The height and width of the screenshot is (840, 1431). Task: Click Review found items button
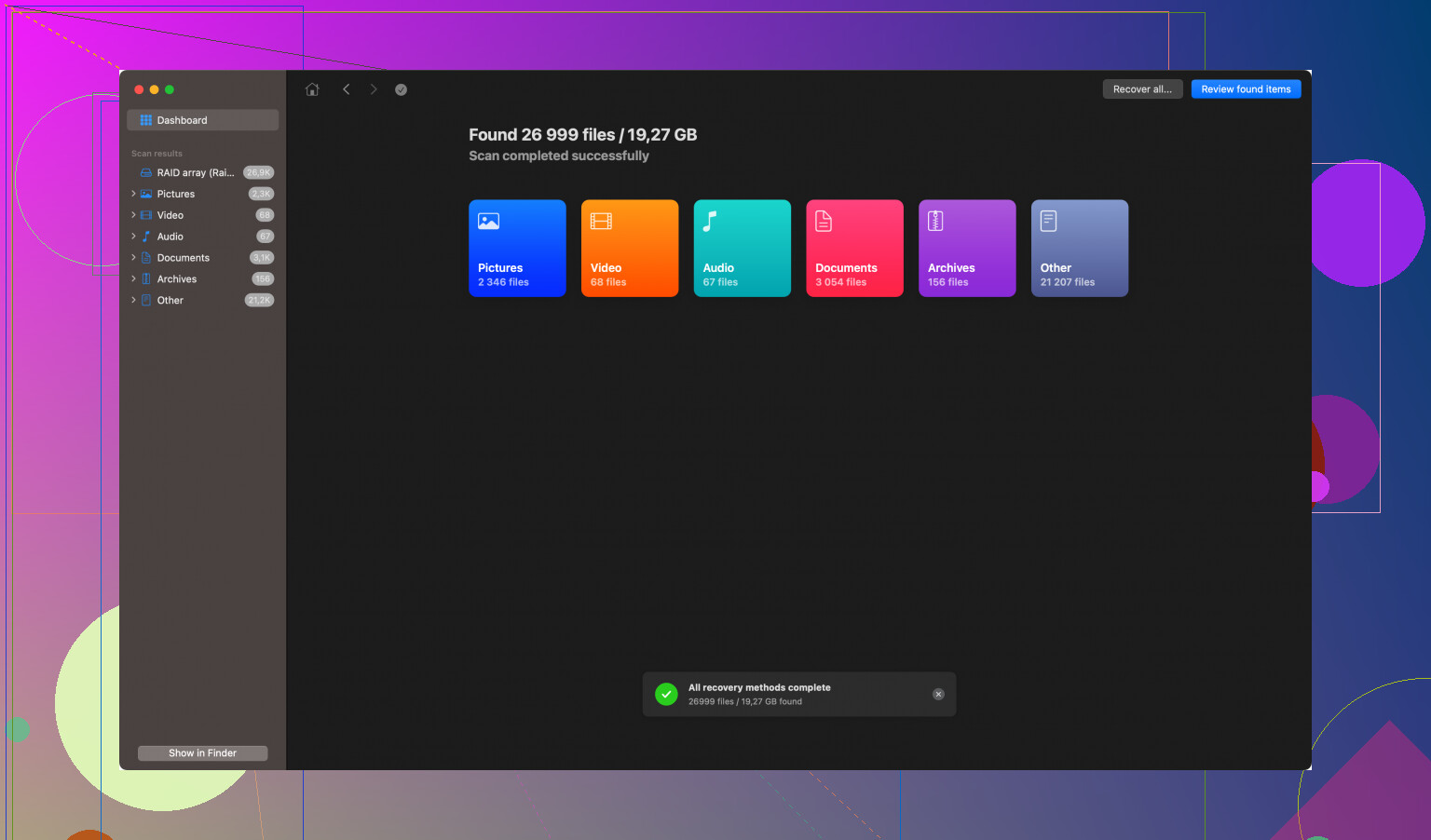(x=1246, y=89)
